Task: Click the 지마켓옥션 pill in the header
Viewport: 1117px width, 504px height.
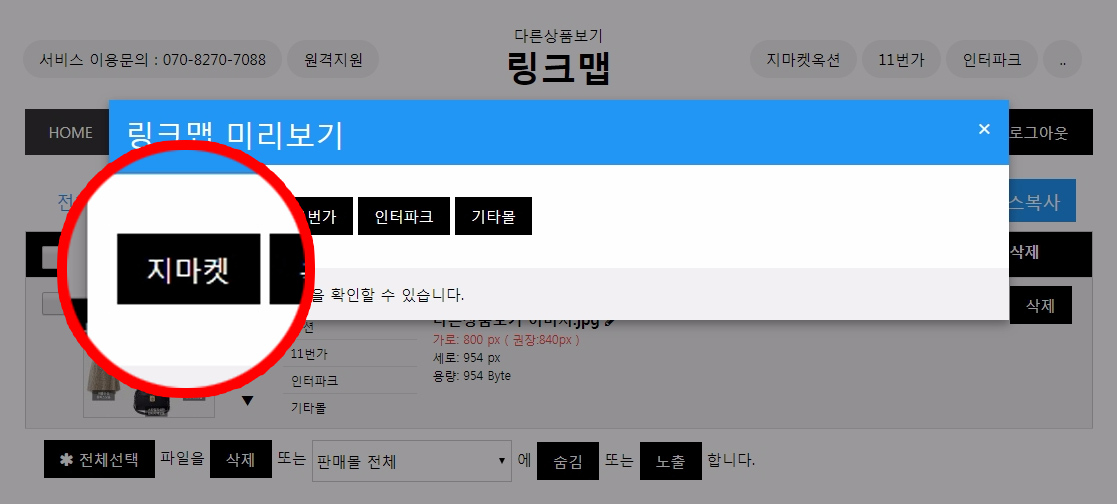Action: coord(803,59)
